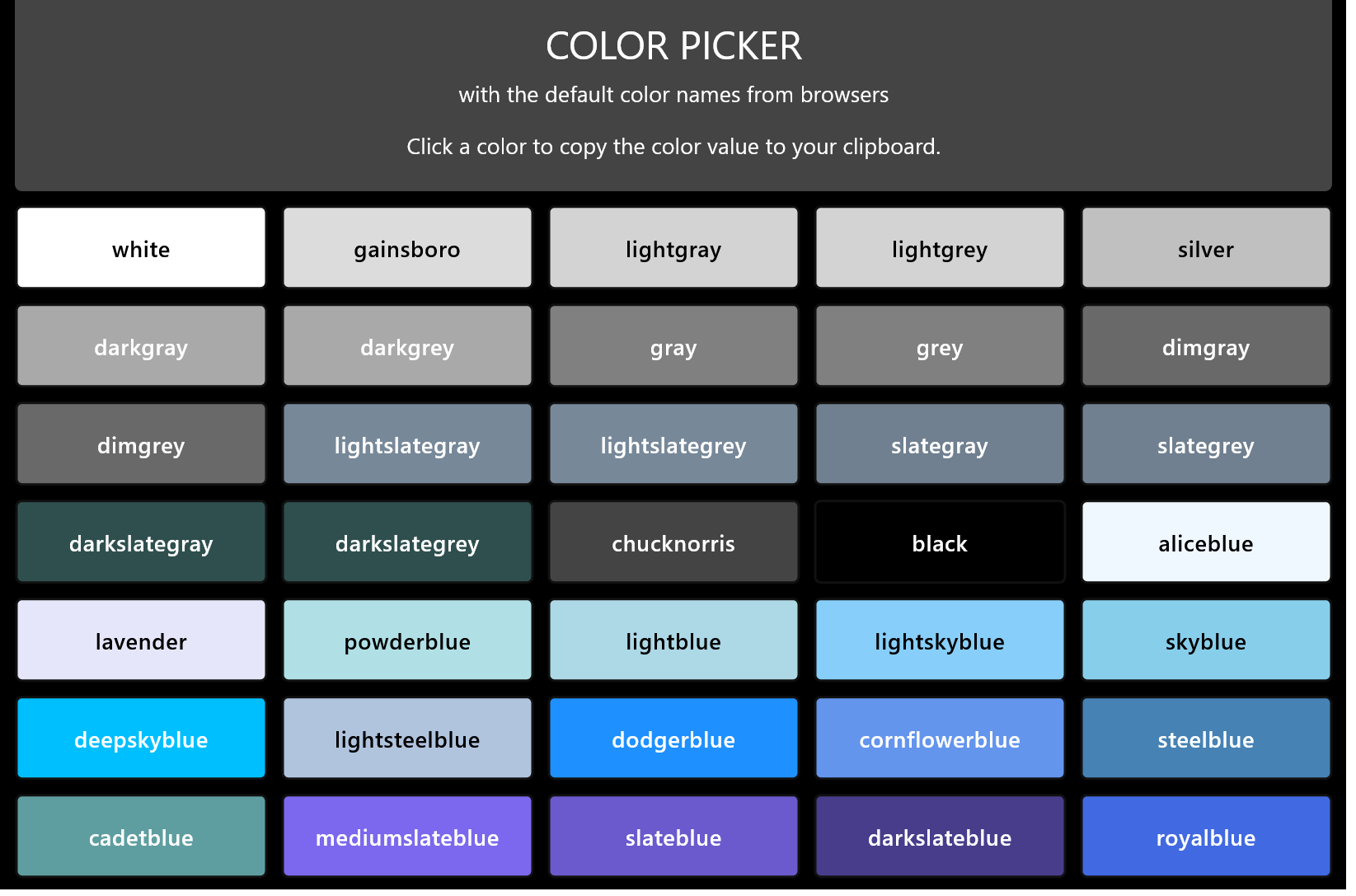Select the dimgray color
Image resolution: width=1356 pixels, height=896 pixels.
click(x=1206, y=346)
